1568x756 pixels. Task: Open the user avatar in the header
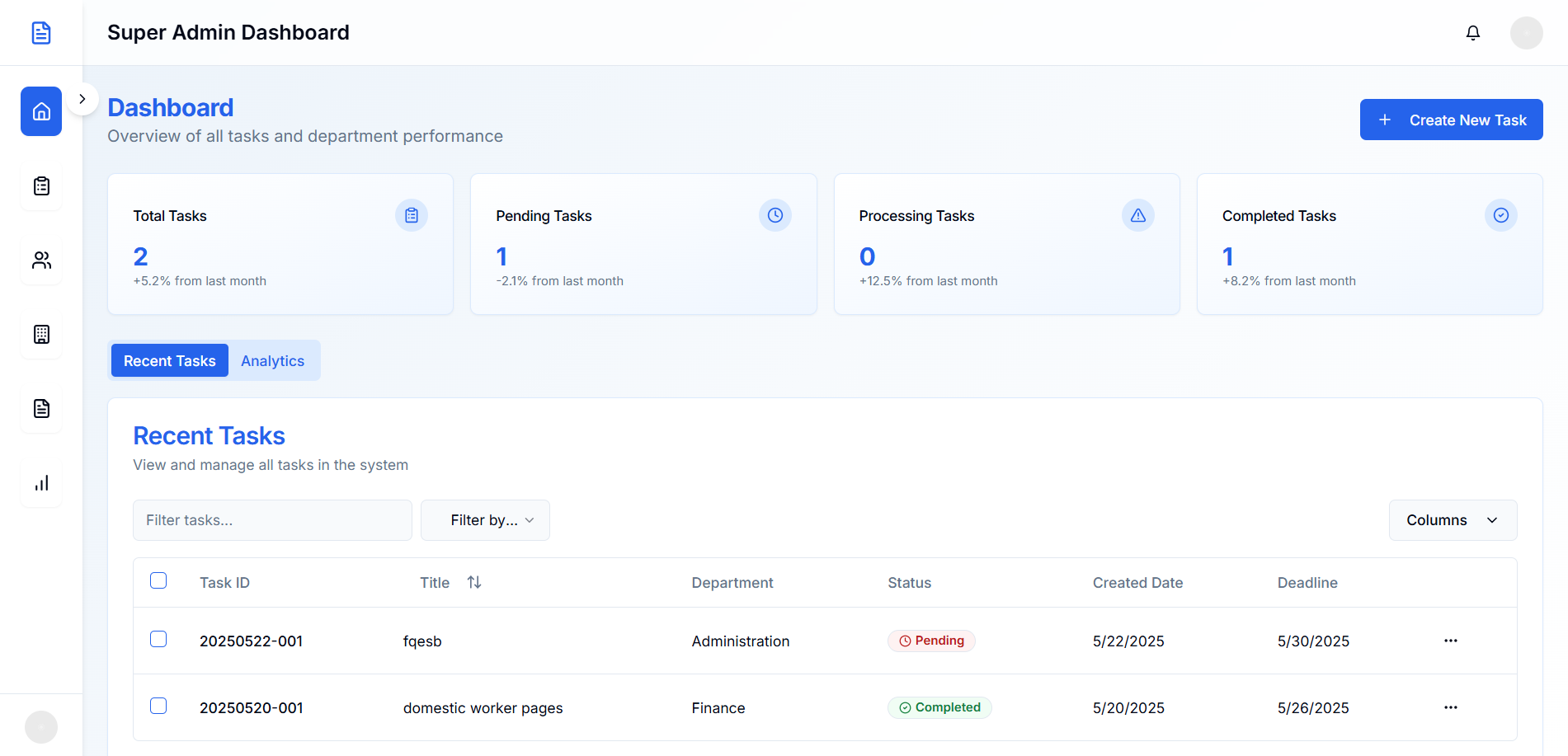coord(1527,33)
